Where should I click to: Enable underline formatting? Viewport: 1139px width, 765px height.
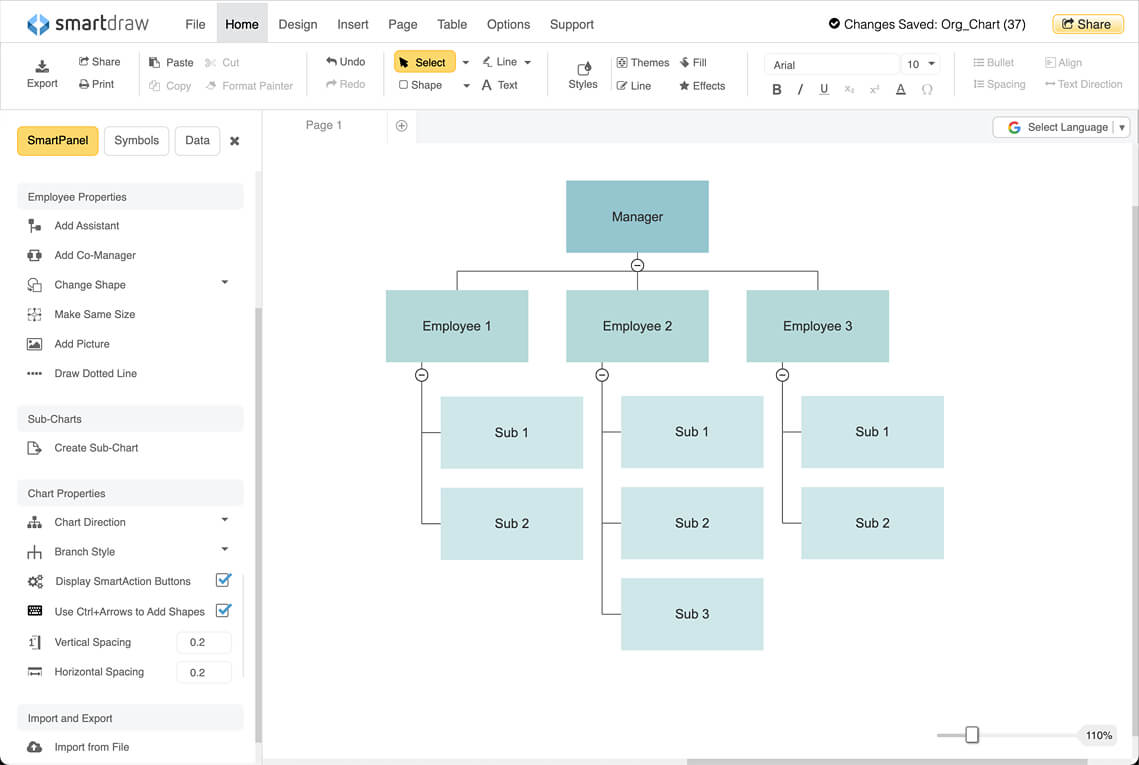pos(823,89)
